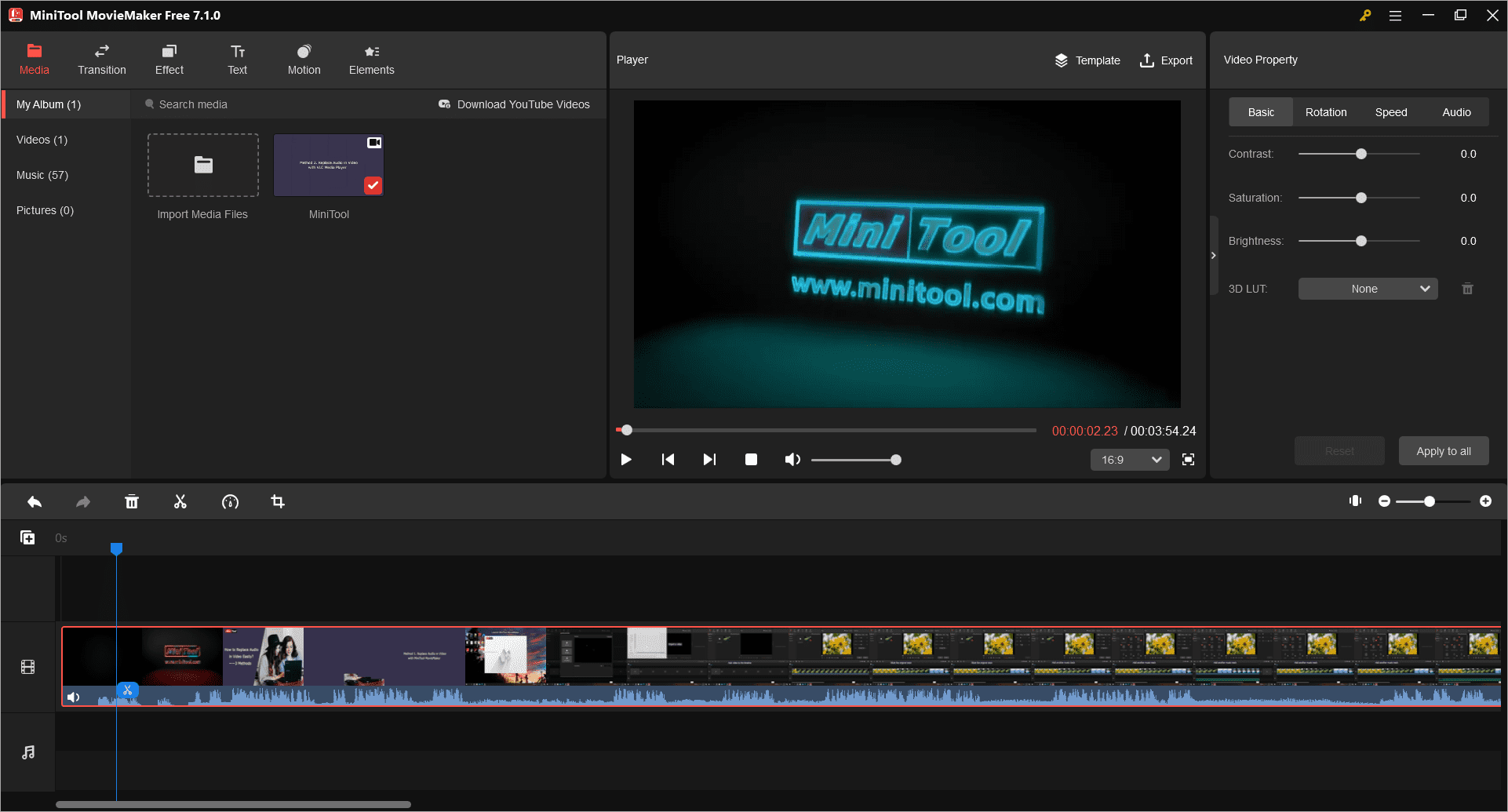Open the 3D LUT None dropdown
The width and height of the screenshot is (1508, 812).
click(1368, 289)
